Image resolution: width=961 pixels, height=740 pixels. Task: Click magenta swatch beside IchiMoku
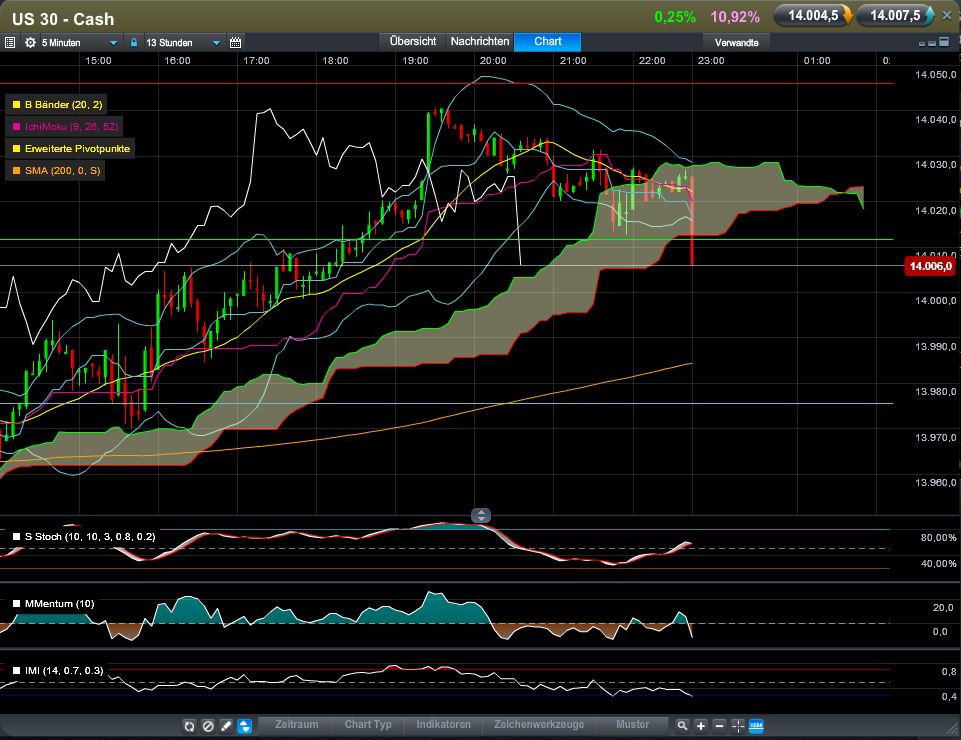point(17,127)
